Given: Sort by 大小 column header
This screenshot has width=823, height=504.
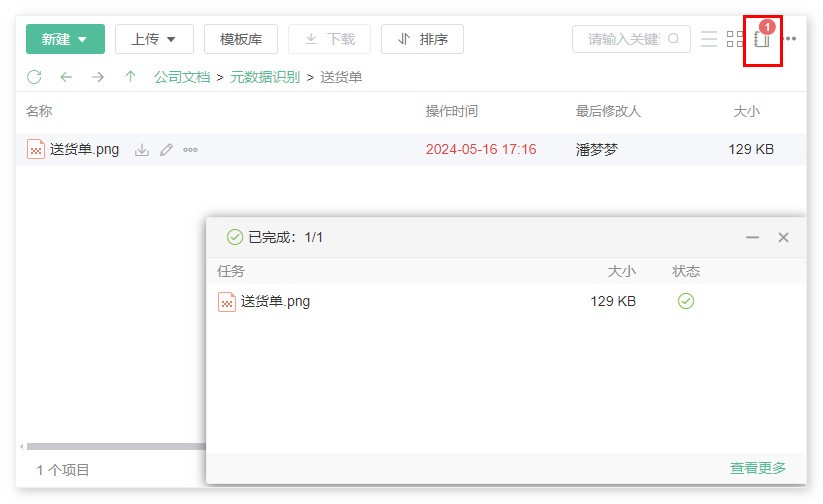Looking at the screenshot, I should pos(746,111).
